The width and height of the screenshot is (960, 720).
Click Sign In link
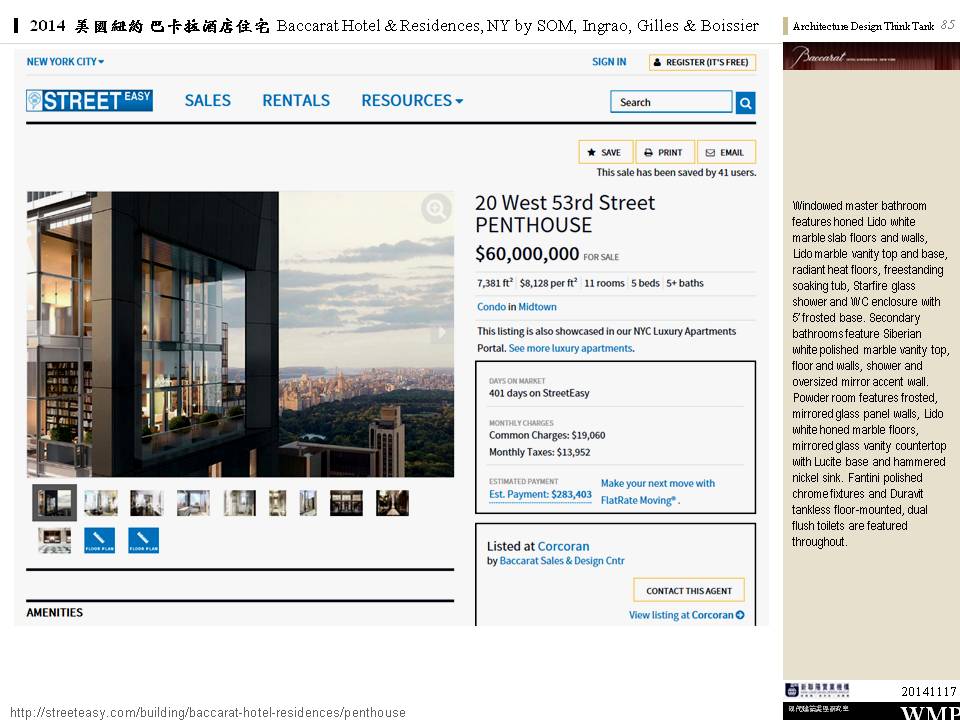[609, 62]
